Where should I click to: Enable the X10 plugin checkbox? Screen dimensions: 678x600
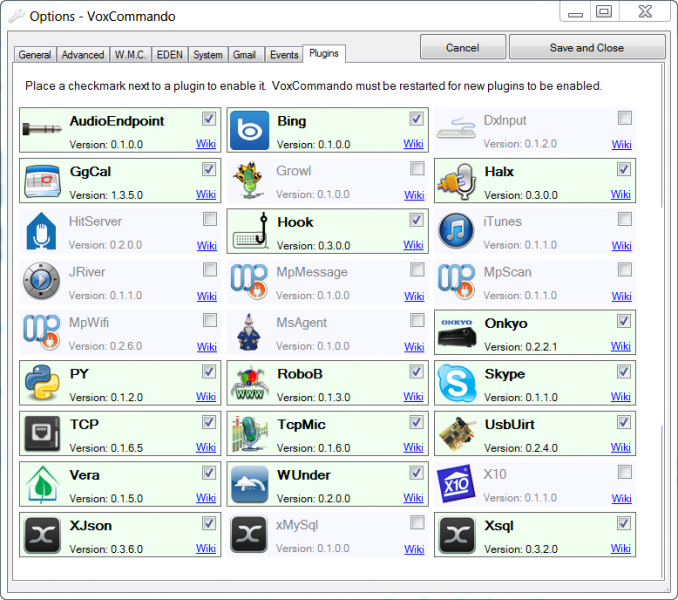coord(625,472)
